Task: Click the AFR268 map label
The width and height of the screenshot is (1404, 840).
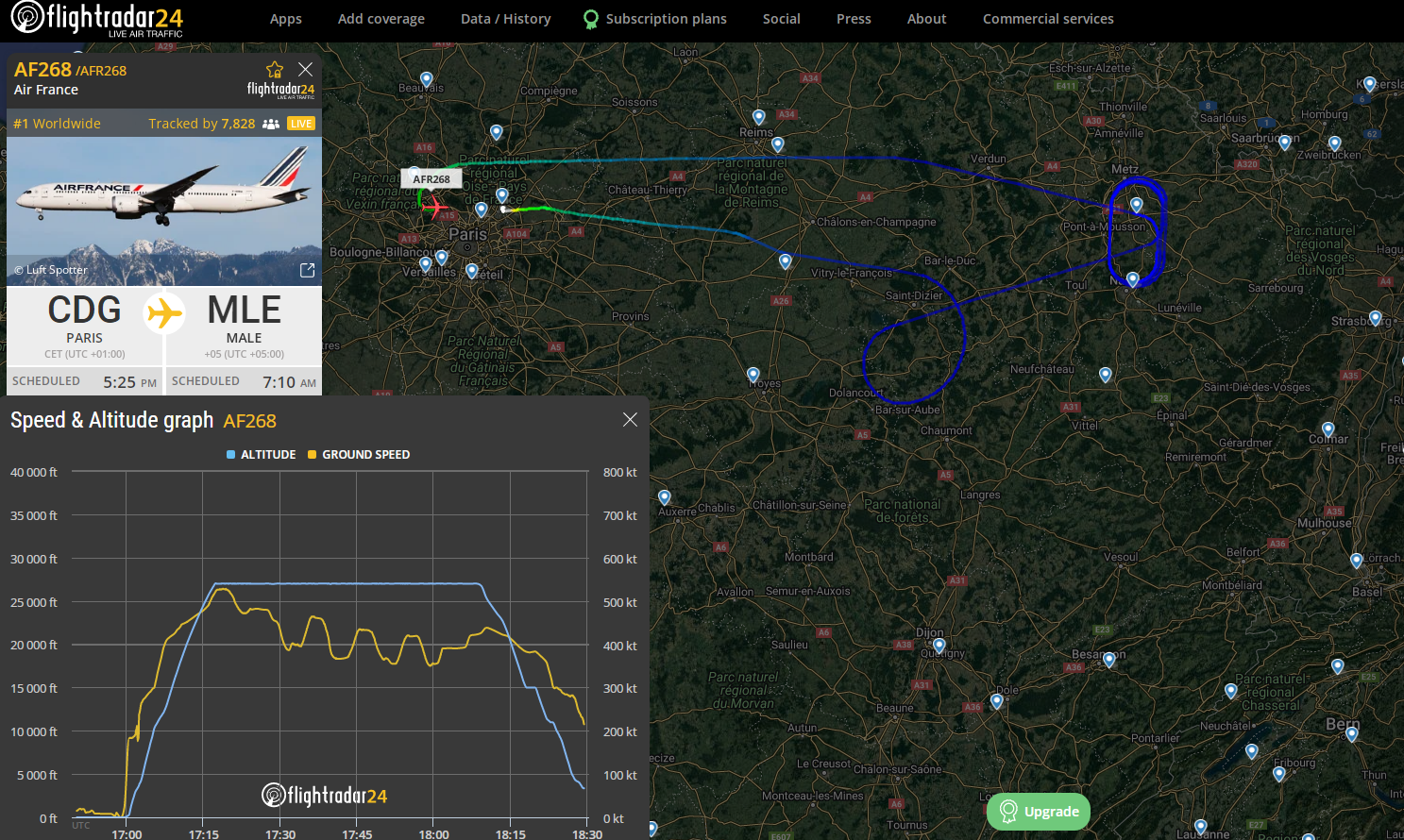Action: (431, 179)
